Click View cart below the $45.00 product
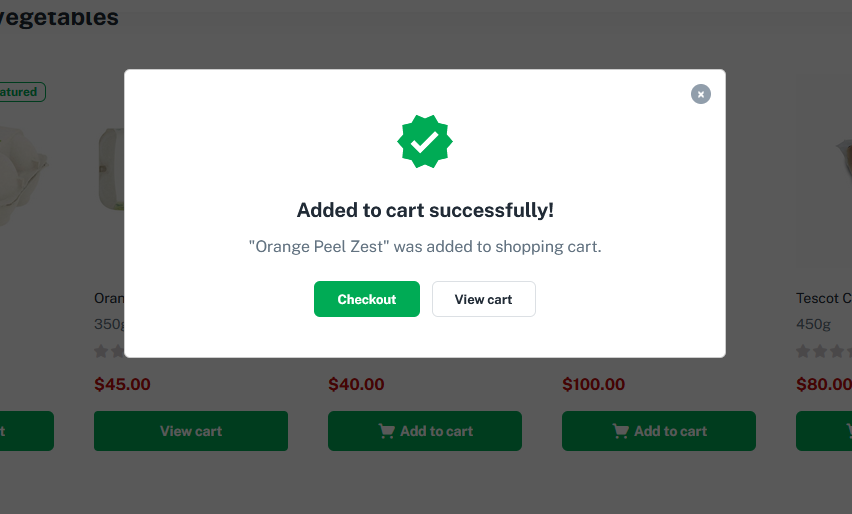The image size is (852, 514). pos(191,431)
